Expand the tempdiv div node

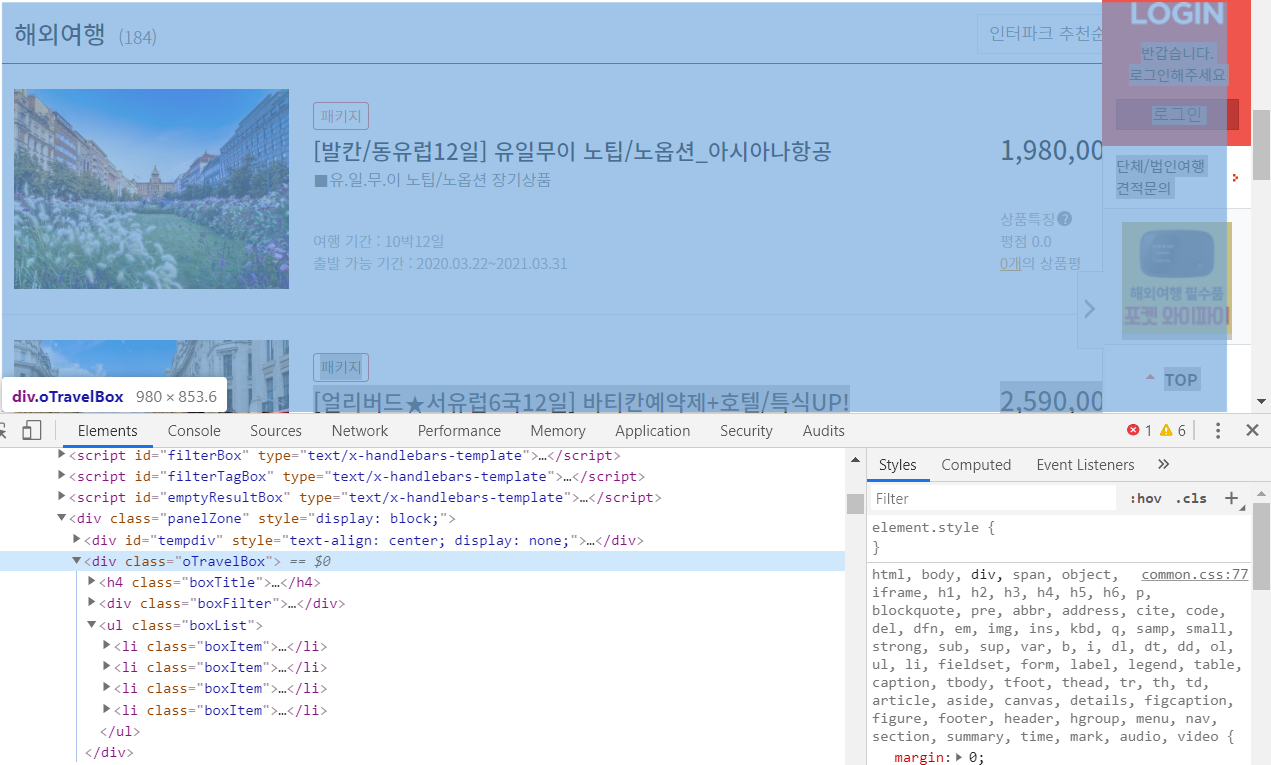click(76, 540)
